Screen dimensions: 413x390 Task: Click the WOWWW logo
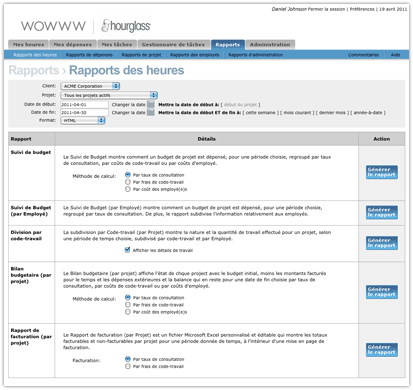coord(53,26)
